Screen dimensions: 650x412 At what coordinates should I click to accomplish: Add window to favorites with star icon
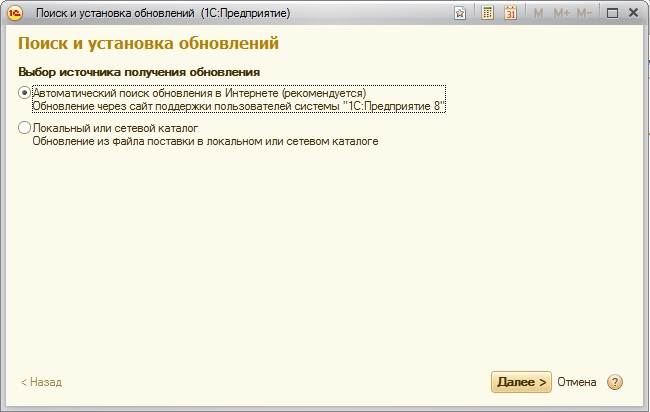tap(459, 14)
